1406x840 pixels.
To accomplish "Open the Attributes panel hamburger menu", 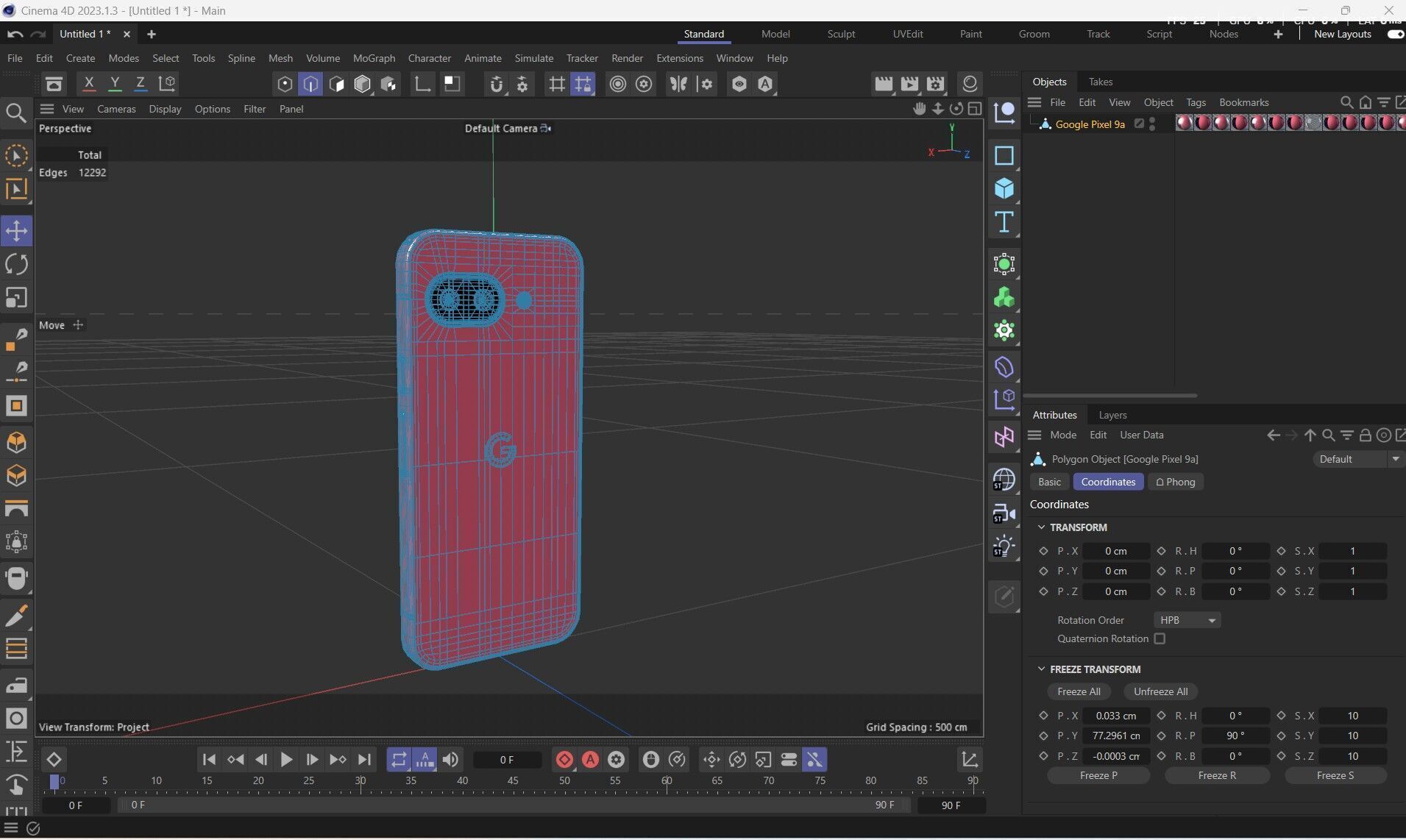I will pyautogui.click(x=1034, y=435).
